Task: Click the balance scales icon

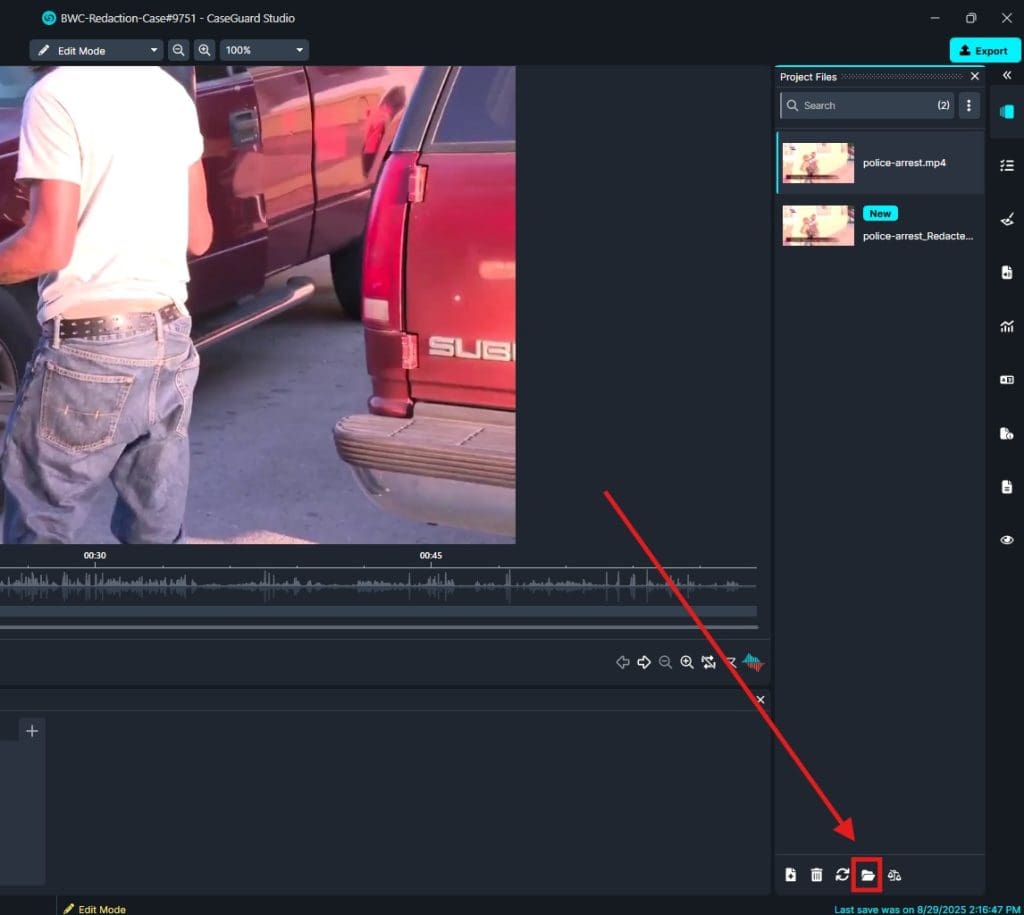Action: tap(894, 875)
